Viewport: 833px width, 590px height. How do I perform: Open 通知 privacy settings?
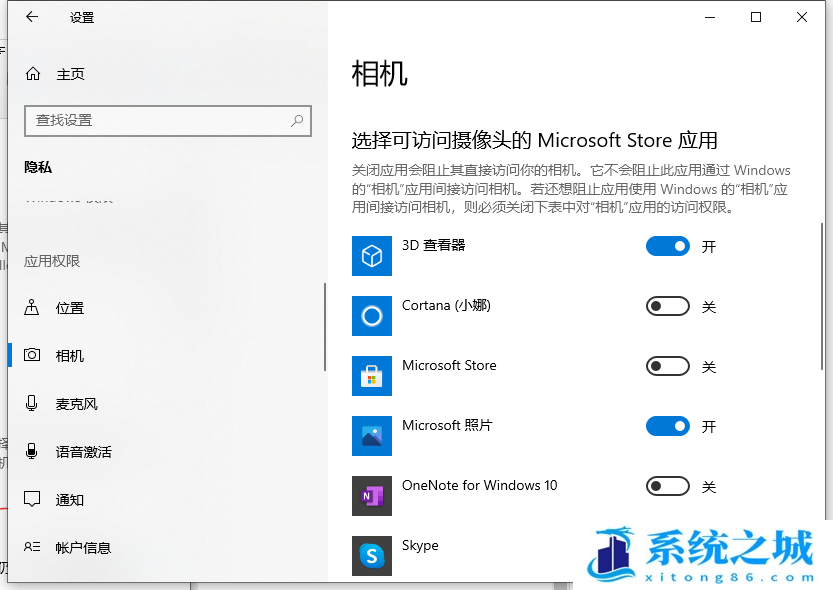166,500
